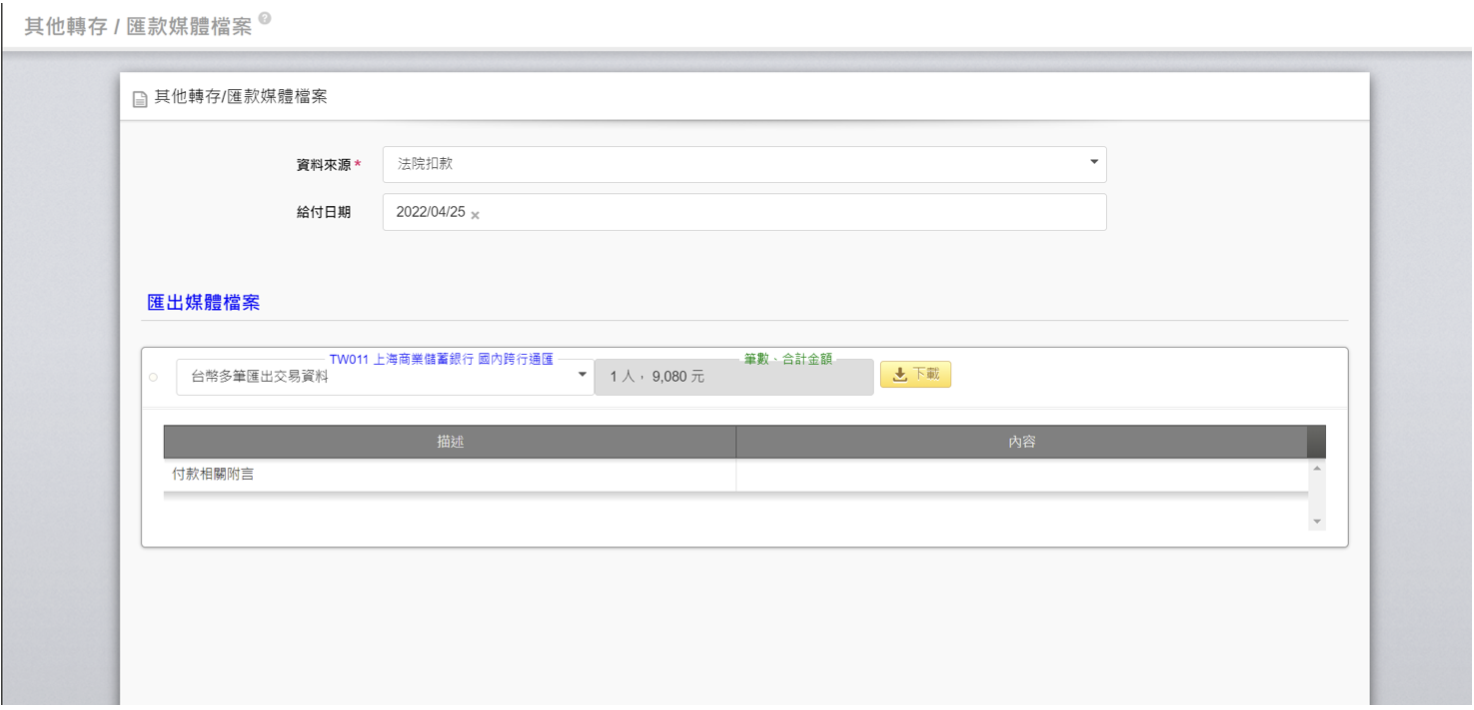Image resolution: width=1474 pixels, height=710 pixels.
Task: Select the 付款相關附言 table row
Action: pyautogui.click(x=449, y=475)
